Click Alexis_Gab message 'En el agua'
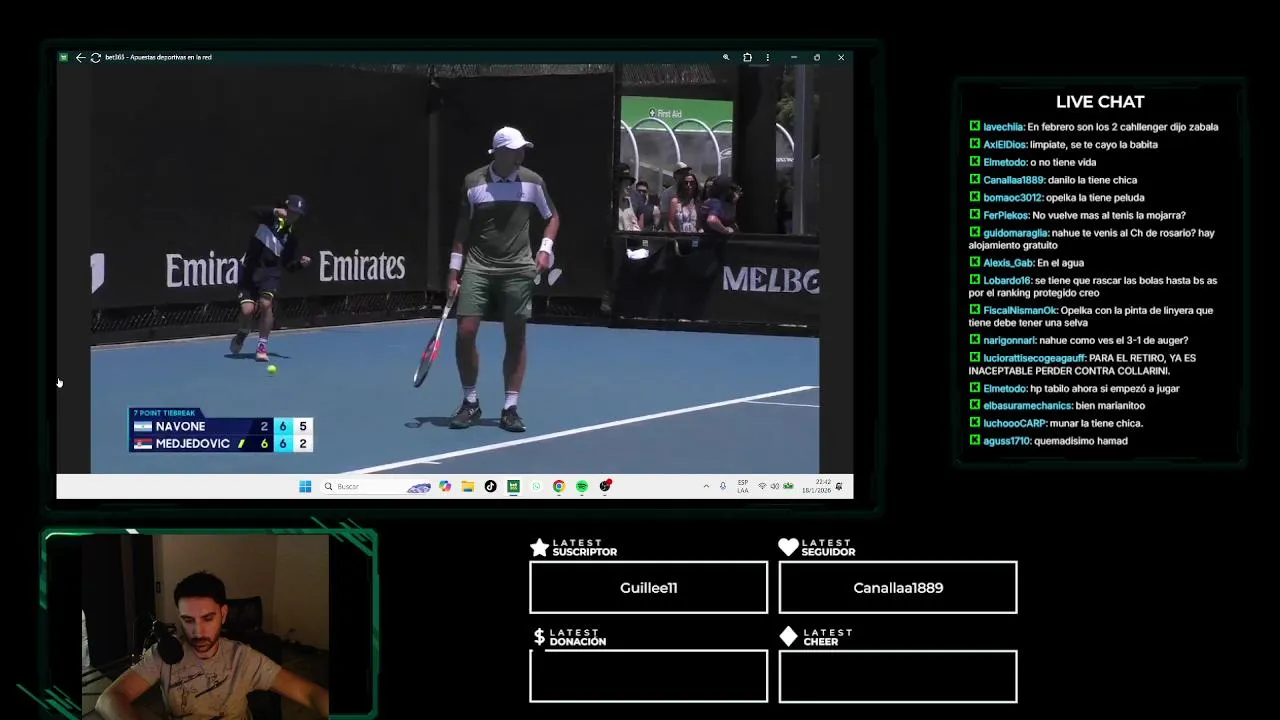The width and height of the screenshot is (1280, 720). [x=1061, y=263]
